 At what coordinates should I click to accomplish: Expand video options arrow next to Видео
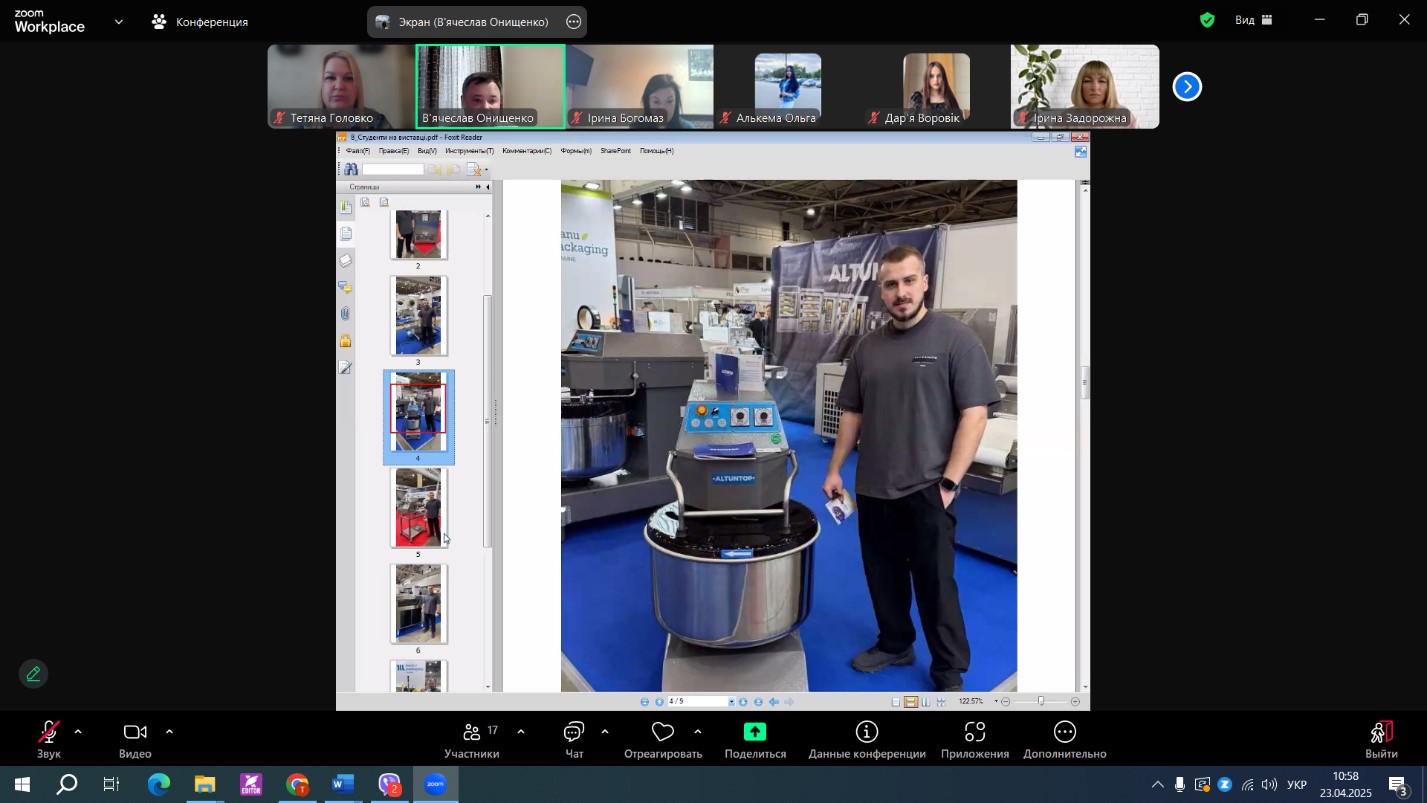point(169,732)
